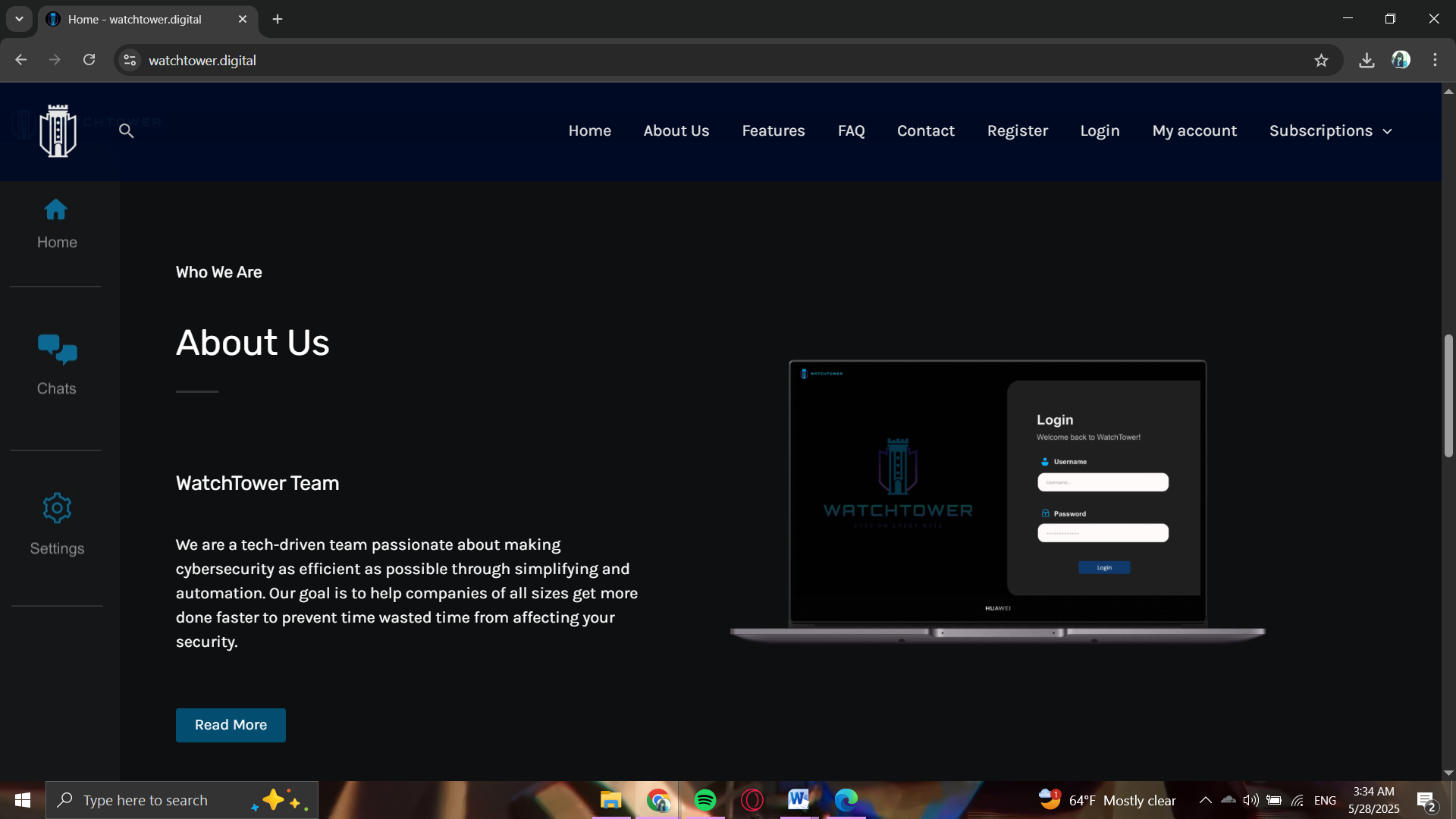Close the watchtower.digital tab
Image resolution: width=1456 pixels, height=819 pixels.
click(243, 19)
